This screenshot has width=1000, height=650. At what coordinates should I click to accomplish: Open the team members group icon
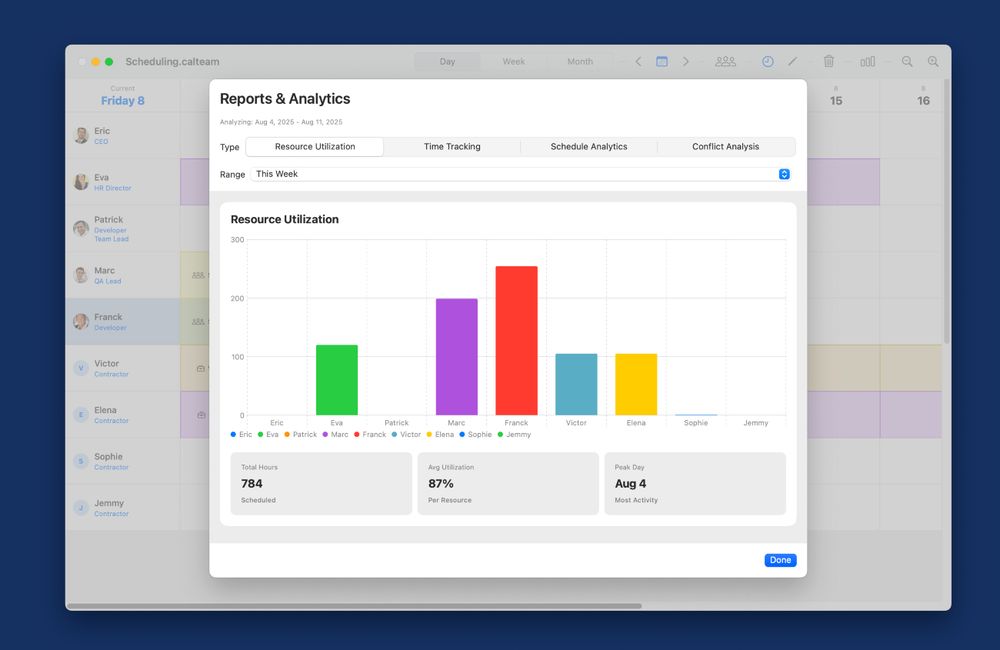pyautogui.click(x=725, y=62)
